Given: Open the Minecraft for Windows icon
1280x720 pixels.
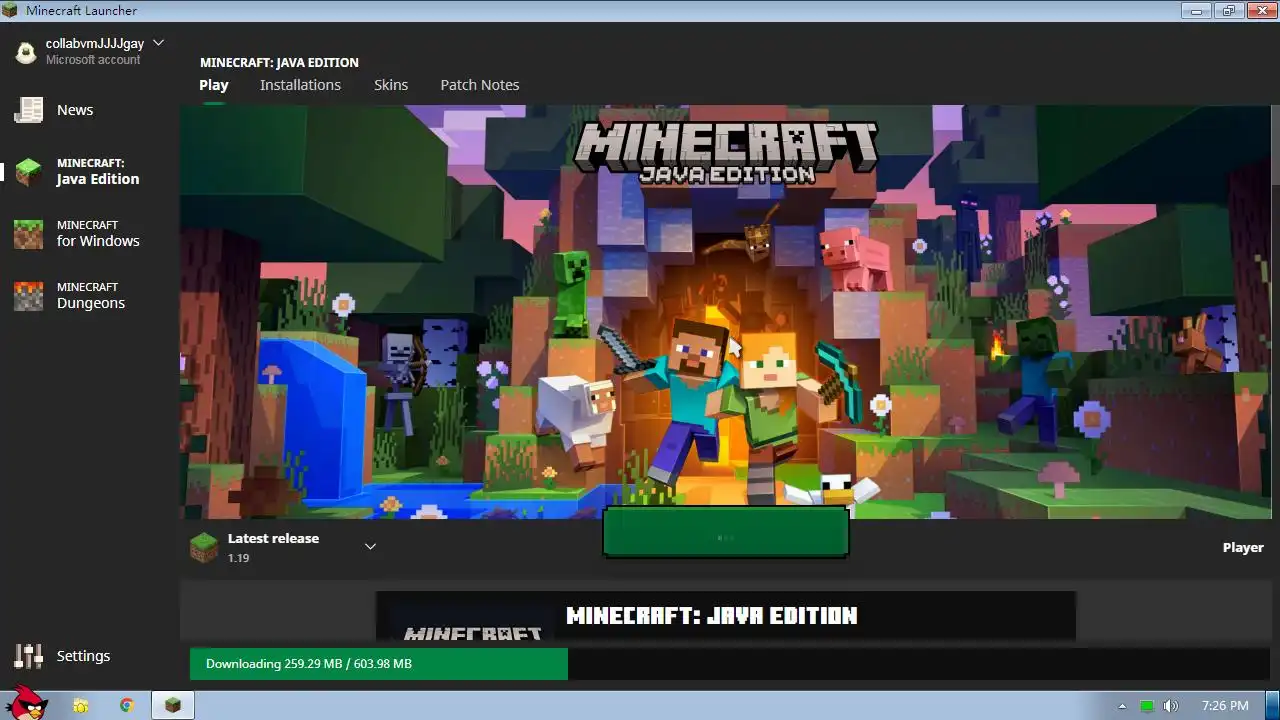Looking at the screenshot, I should point(28,234).
